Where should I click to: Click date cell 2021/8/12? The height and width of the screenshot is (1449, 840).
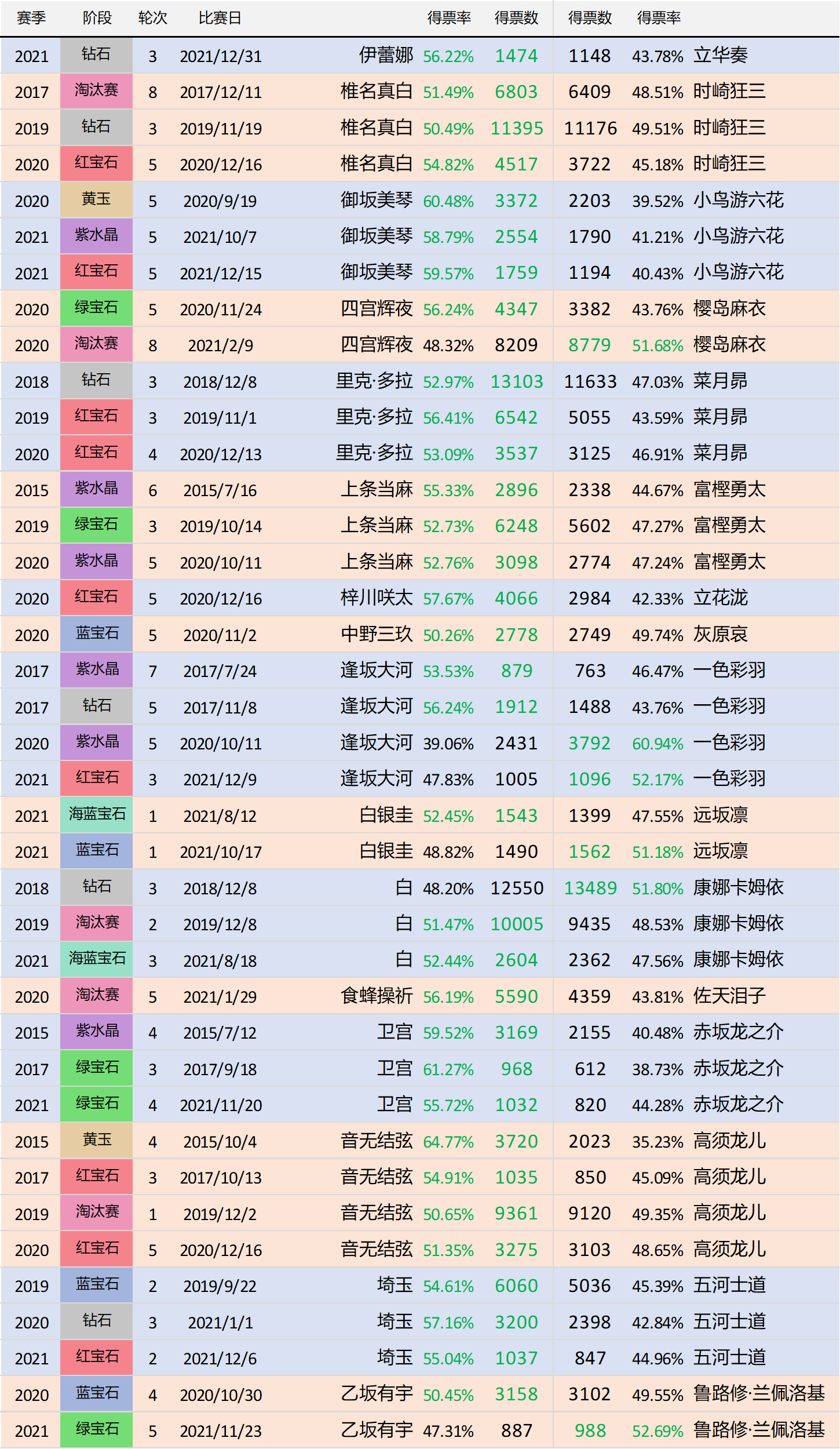[x=220, y=816]
